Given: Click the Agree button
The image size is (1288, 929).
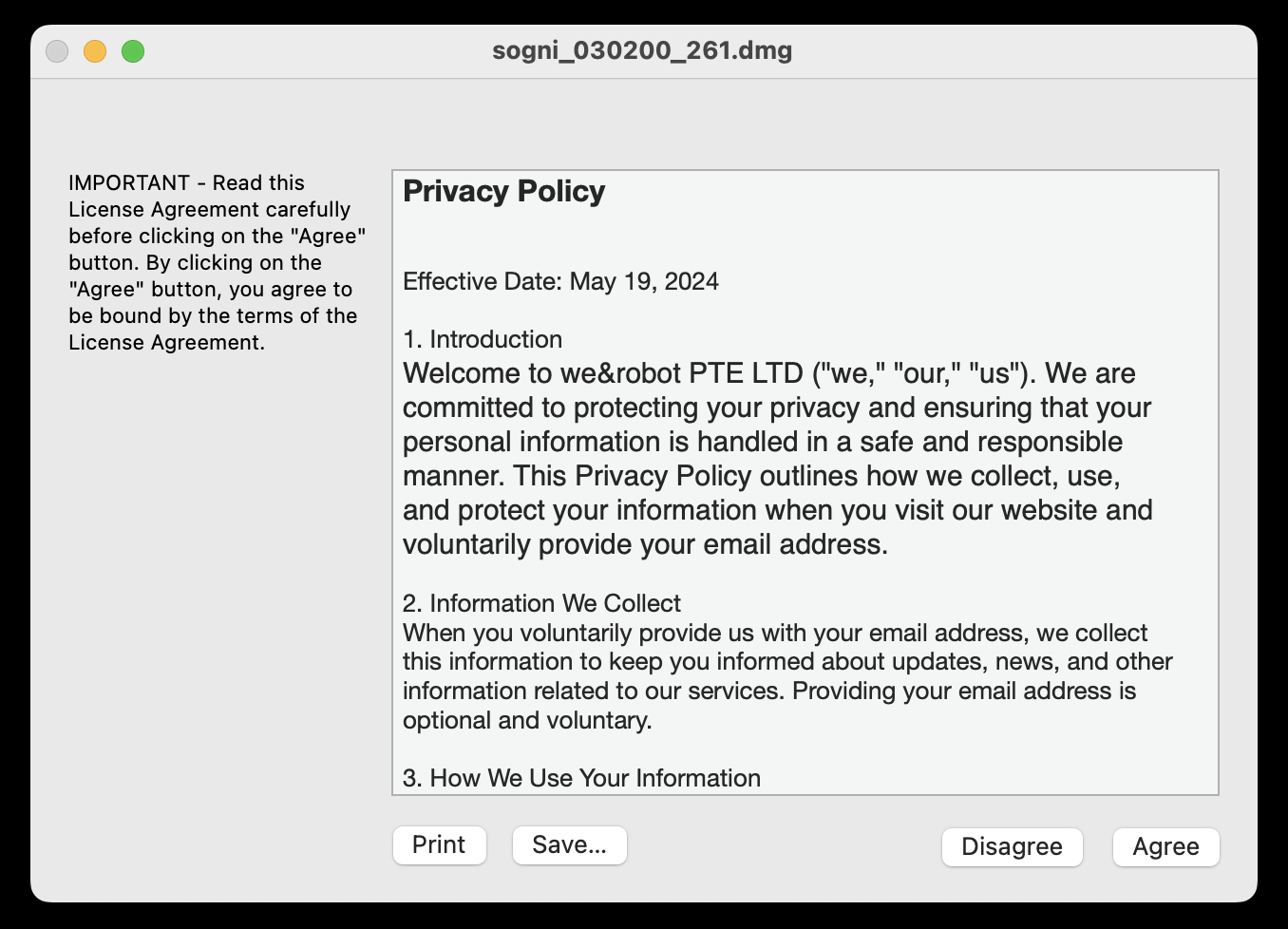Looking at the screenshot, I should [x=1165, y=846].
